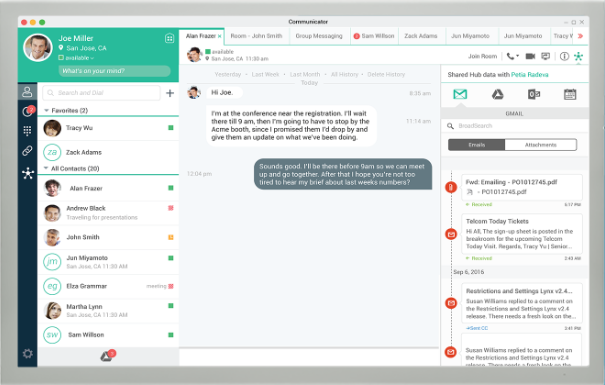Open the Room - John Smith tab
The image size is (605, 385).
[x=256, y=36]
